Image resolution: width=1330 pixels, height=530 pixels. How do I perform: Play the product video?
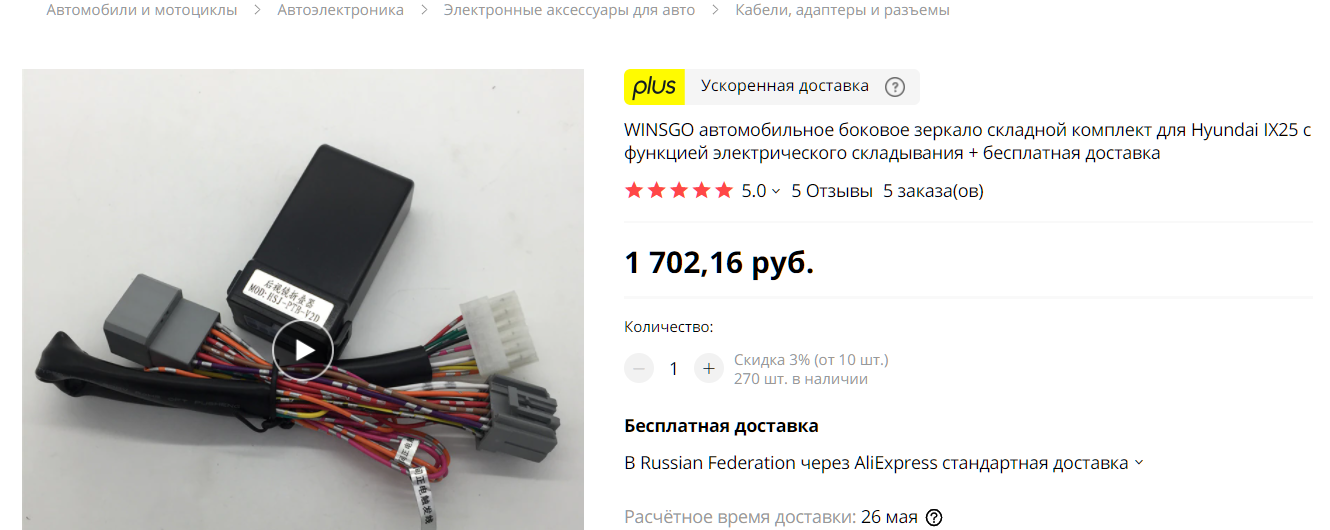(303, 350)
